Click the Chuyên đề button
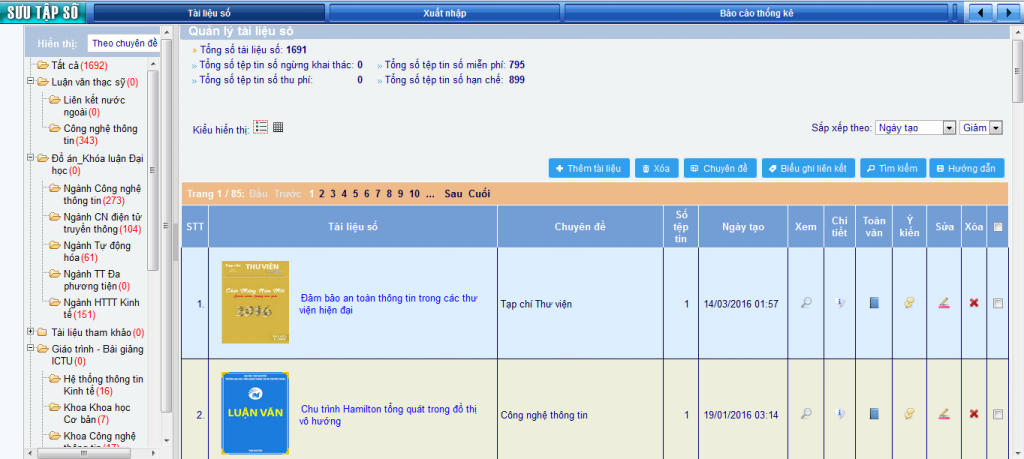The image size is (1024, 459). tap(720, 168)
